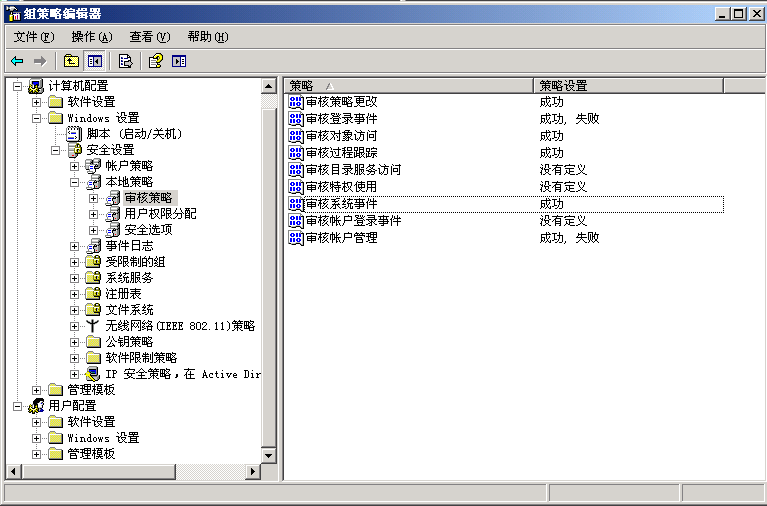Select Windows 设置 under 用户配置
This screenshot has width=767, height=506.
click(103, 437)
